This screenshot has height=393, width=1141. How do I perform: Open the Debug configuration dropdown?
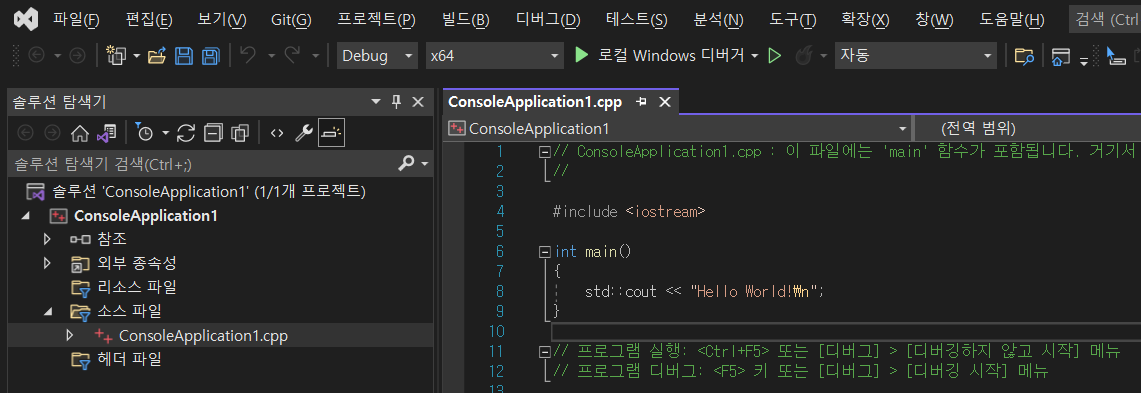point(377,55)
